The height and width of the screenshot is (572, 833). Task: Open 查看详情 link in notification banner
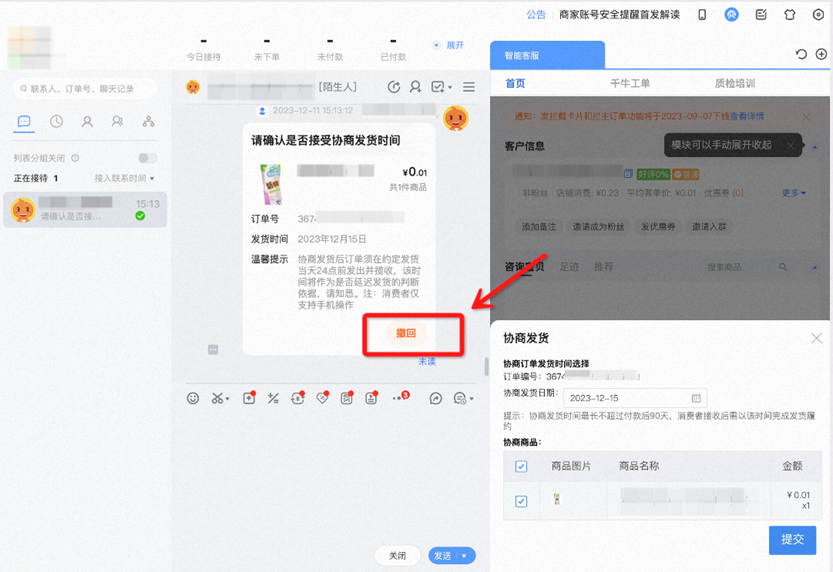point(746,116)
